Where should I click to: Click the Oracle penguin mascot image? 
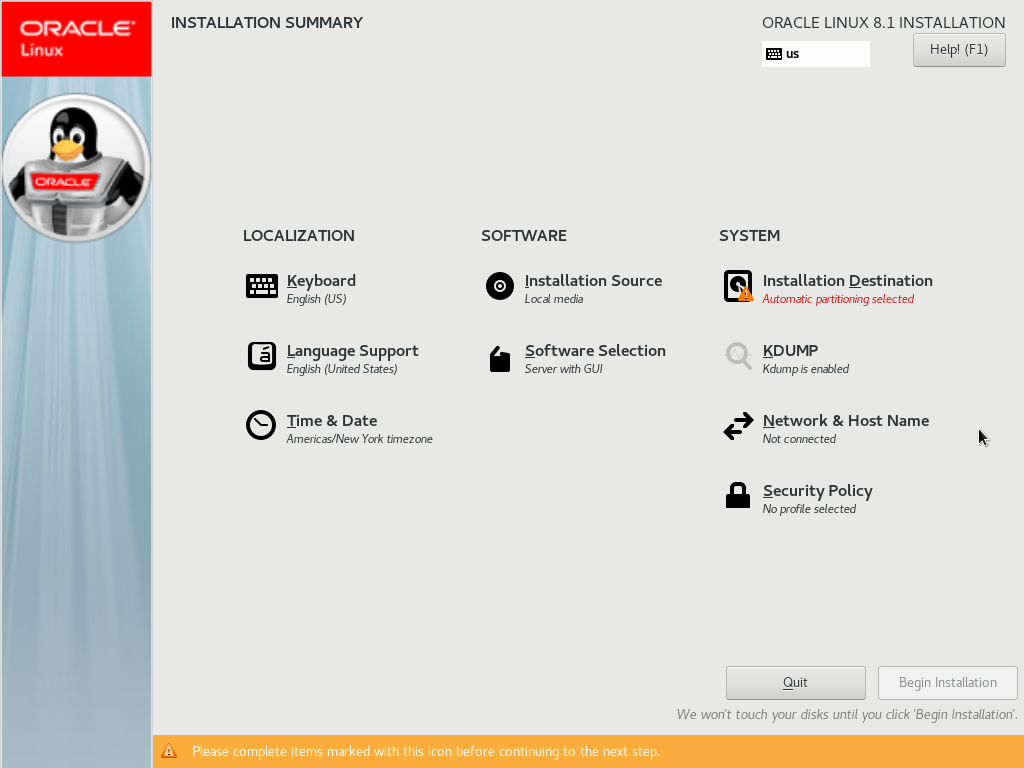[76, 168]
